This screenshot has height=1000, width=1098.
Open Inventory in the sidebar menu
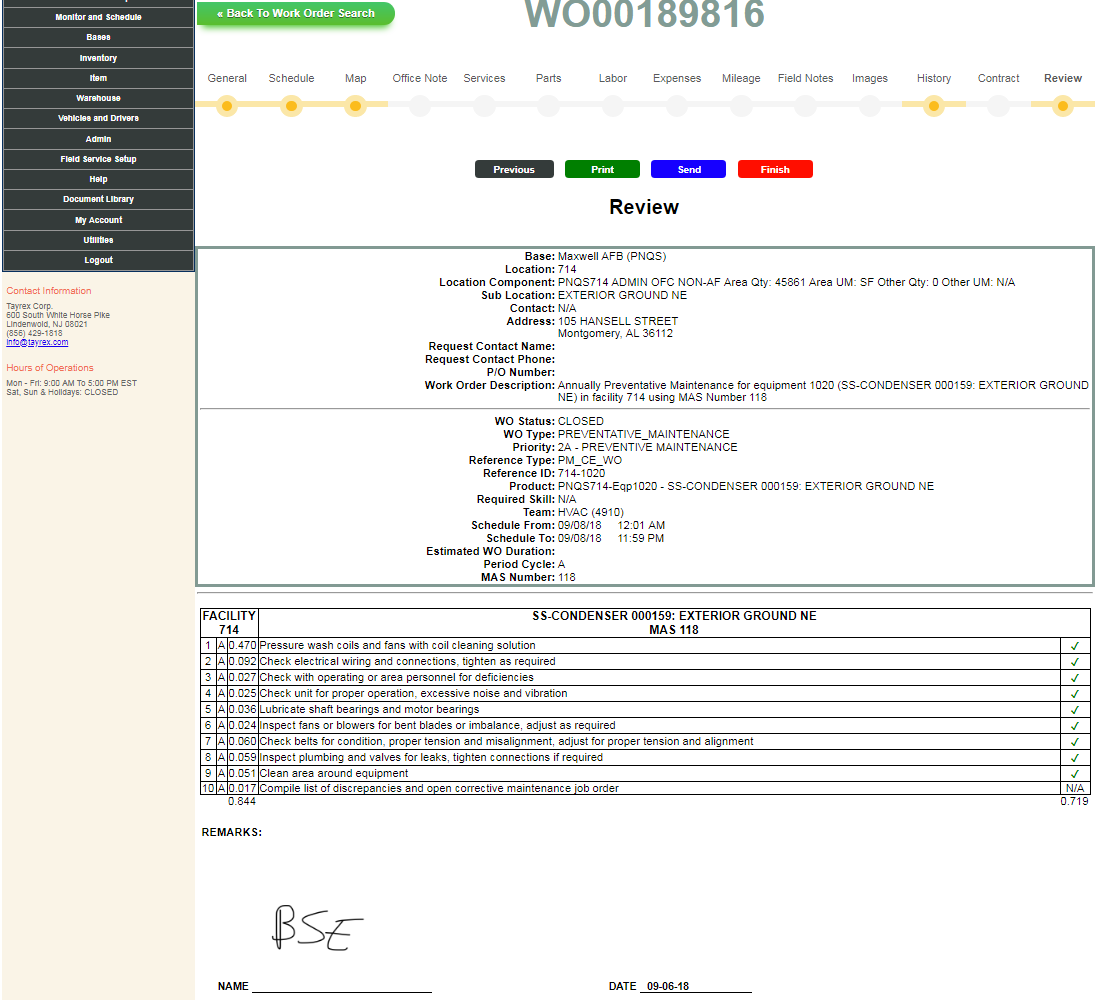point(98,58)
